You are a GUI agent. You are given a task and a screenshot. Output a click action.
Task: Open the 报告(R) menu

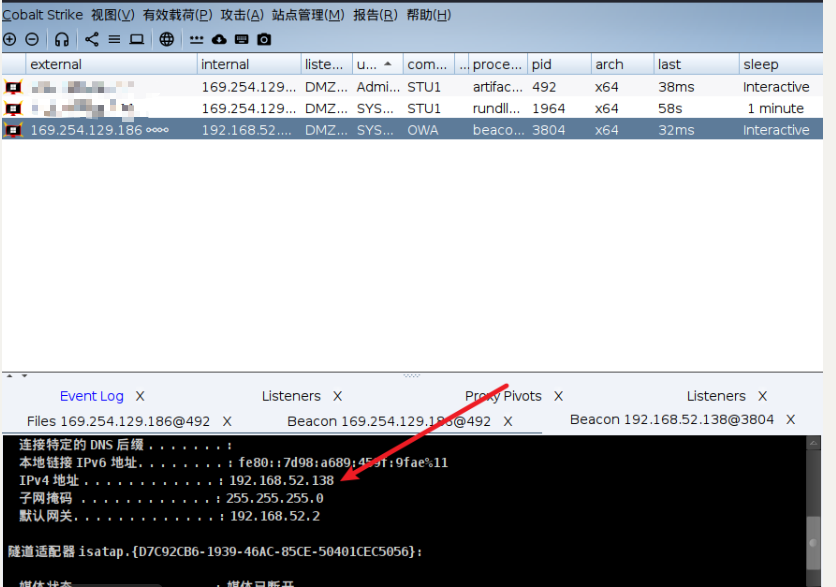point(375,15)
